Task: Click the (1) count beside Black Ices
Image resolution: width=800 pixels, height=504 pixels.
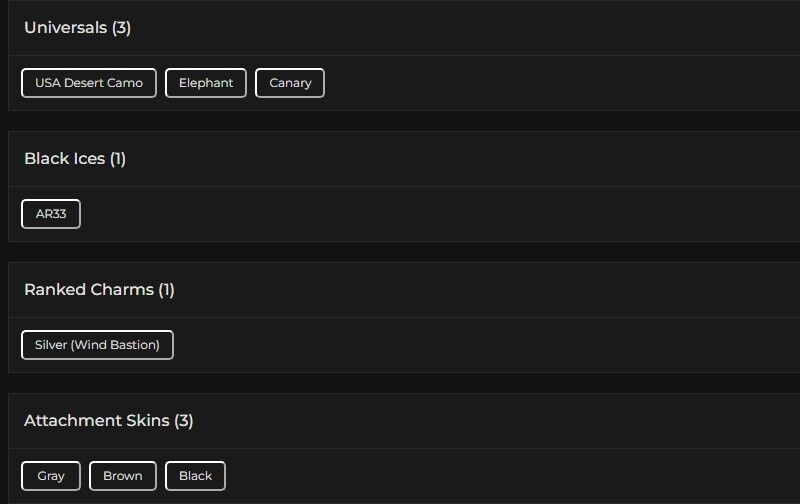Action: (118, 159)
